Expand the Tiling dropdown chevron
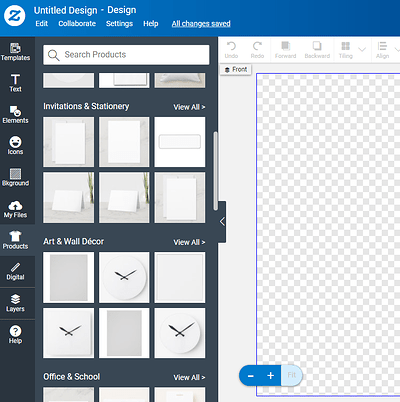 tap(362, 50)
